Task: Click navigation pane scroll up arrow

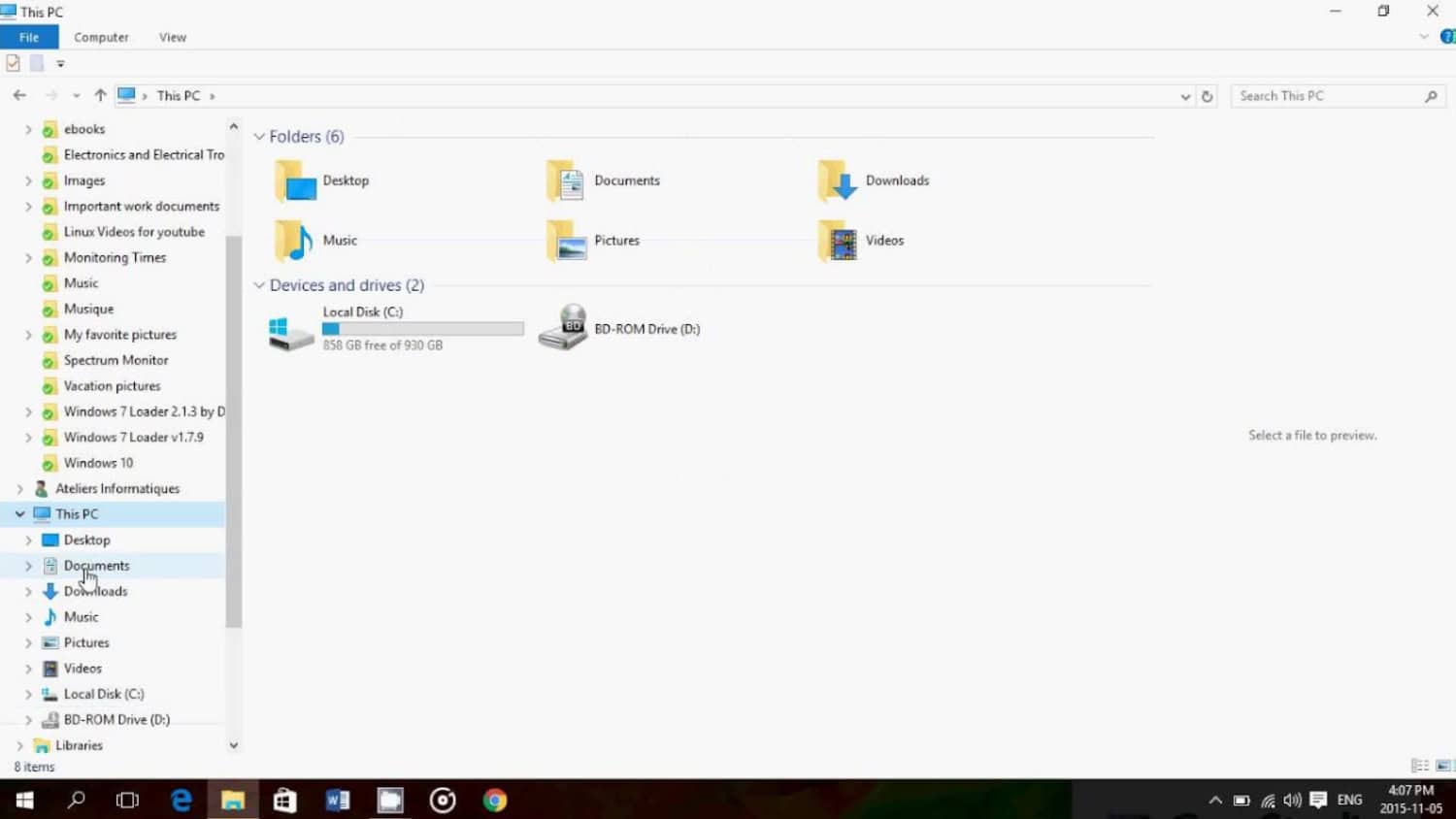Action: (x=233, y=127)
